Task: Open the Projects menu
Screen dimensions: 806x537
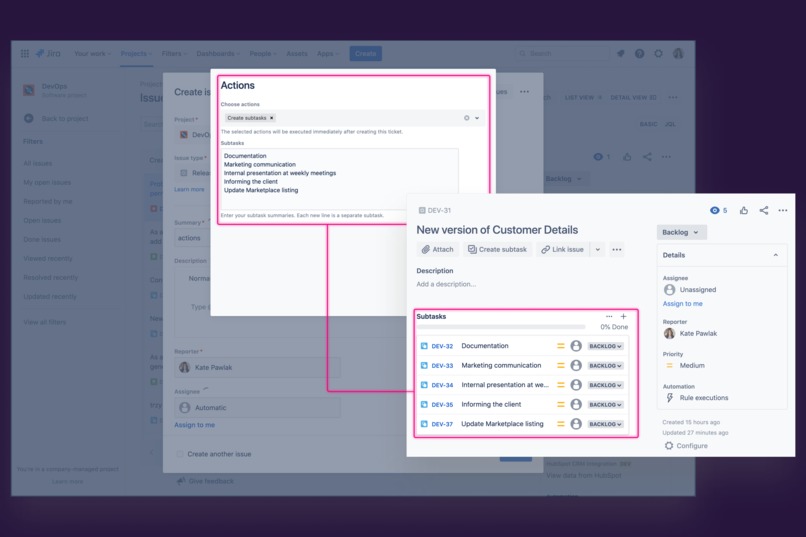Action: pos(136,53)
